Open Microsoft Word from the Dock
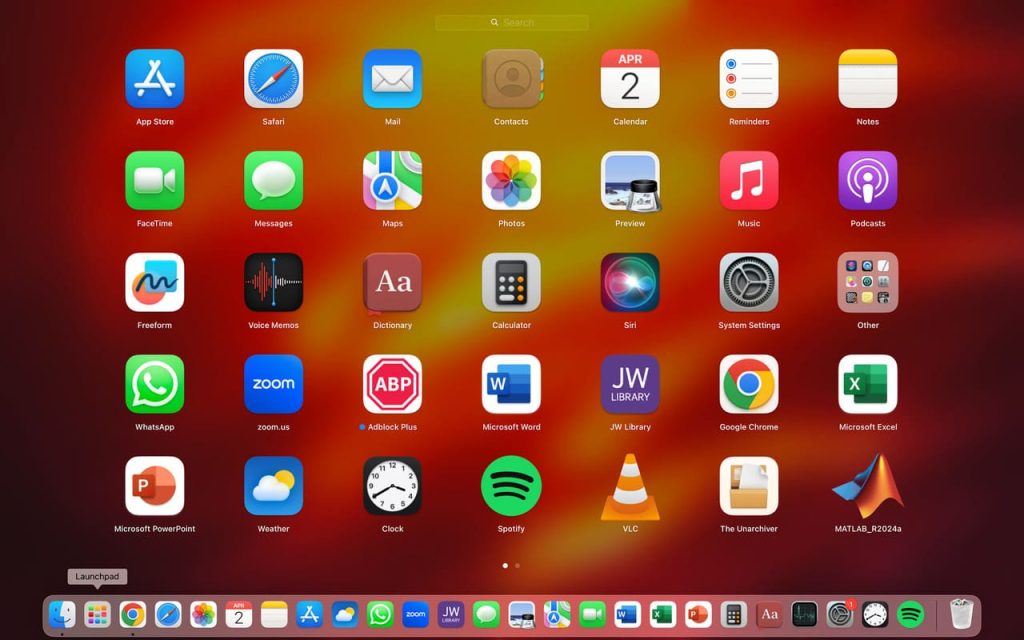The height and width of the screenshot is (640, 1024). coord(628,615)
